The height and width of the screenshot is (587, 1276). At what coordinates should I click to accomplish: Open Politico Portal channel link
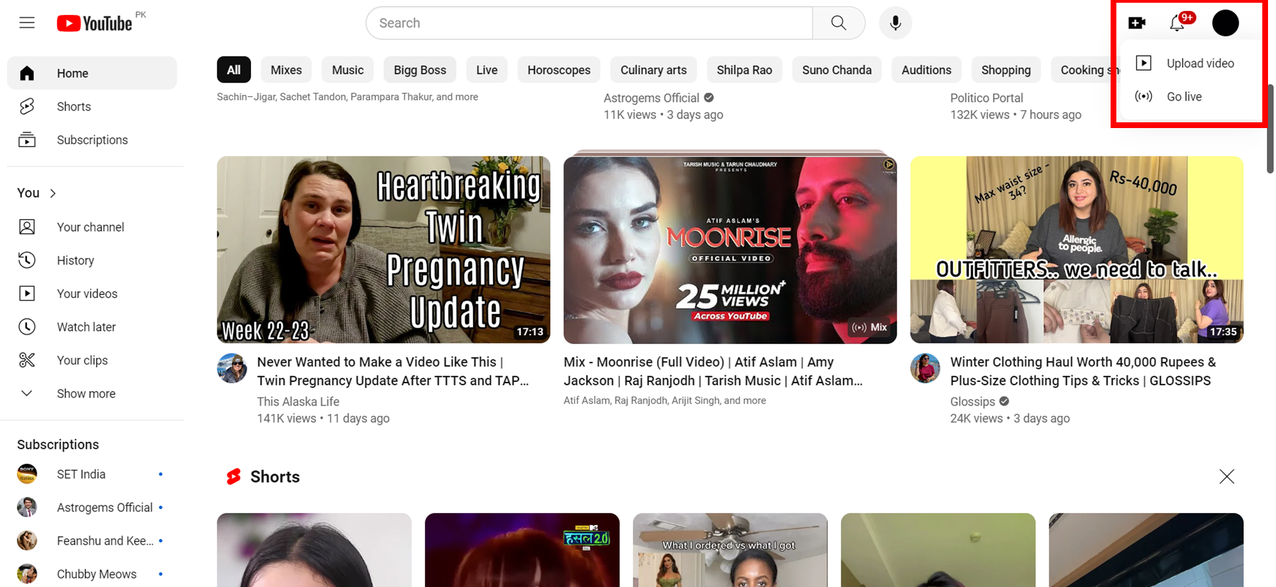(x=987, y=98)
